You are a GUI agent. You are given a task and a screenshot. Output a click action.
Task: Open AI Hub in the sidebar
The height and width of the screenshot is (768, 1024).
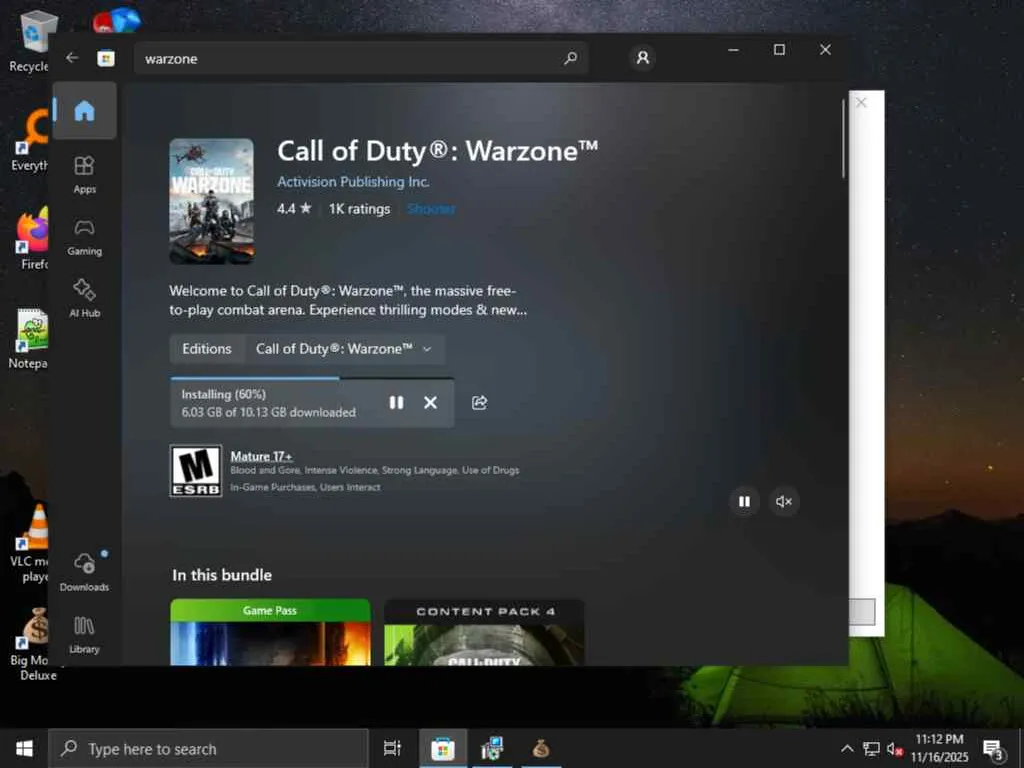coord(84,298)
